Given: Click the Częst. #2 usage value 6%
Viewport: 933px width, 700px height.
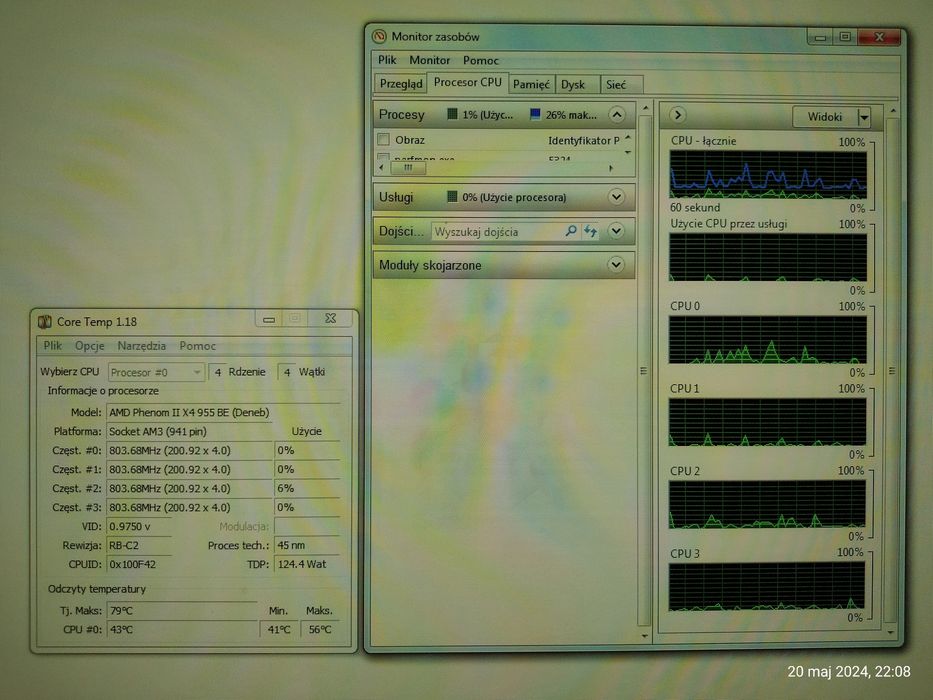Looking at the screenshot, I should click(x=307, y=488).
